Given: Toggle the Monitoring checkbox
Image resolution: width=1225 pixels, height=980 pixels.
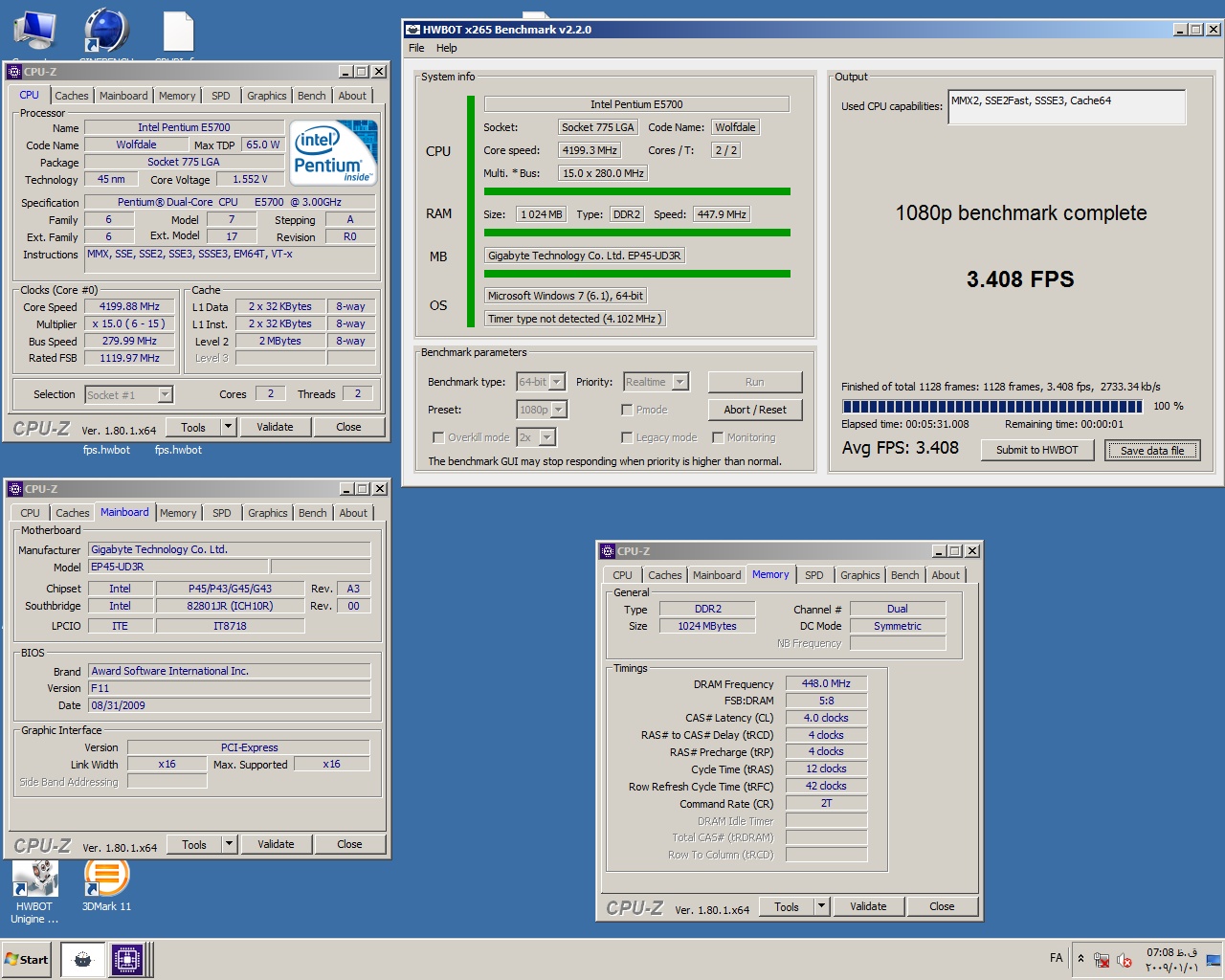Looking at the screenshot, I should click(718, 437).
